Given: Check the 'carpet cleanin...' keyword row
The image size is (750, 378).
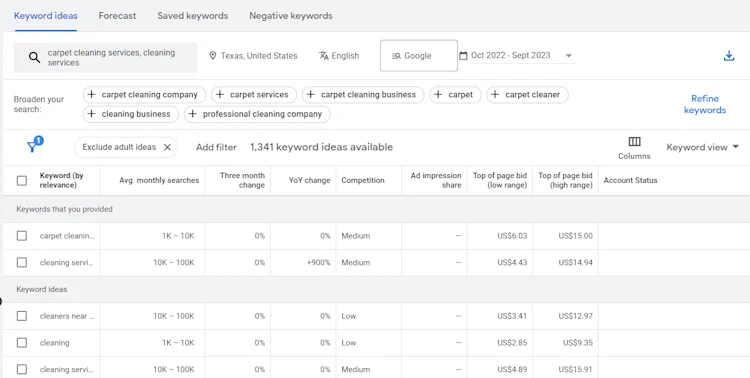Looking at the screenshot, I should pos(22,236).
